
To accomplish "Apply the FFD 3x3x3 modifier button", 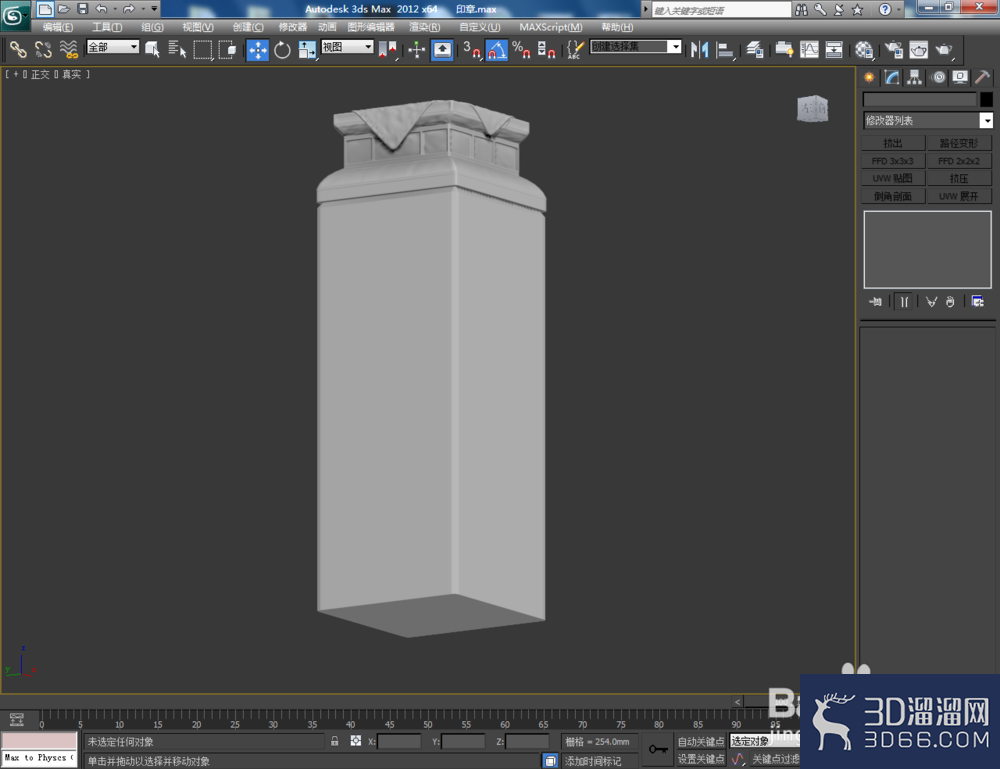I will tap(892, 161).
